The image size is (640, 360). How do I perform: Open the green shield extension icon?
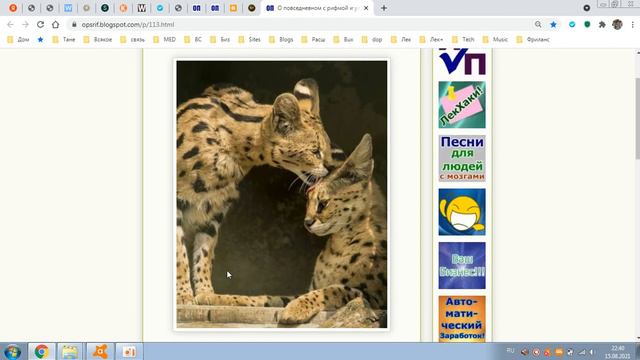coord(587,24)
